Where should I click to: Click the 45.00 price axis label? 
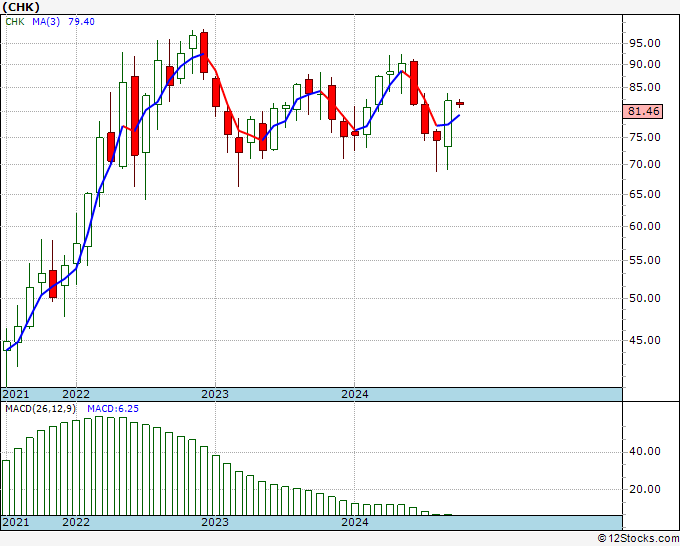point(644,340)
